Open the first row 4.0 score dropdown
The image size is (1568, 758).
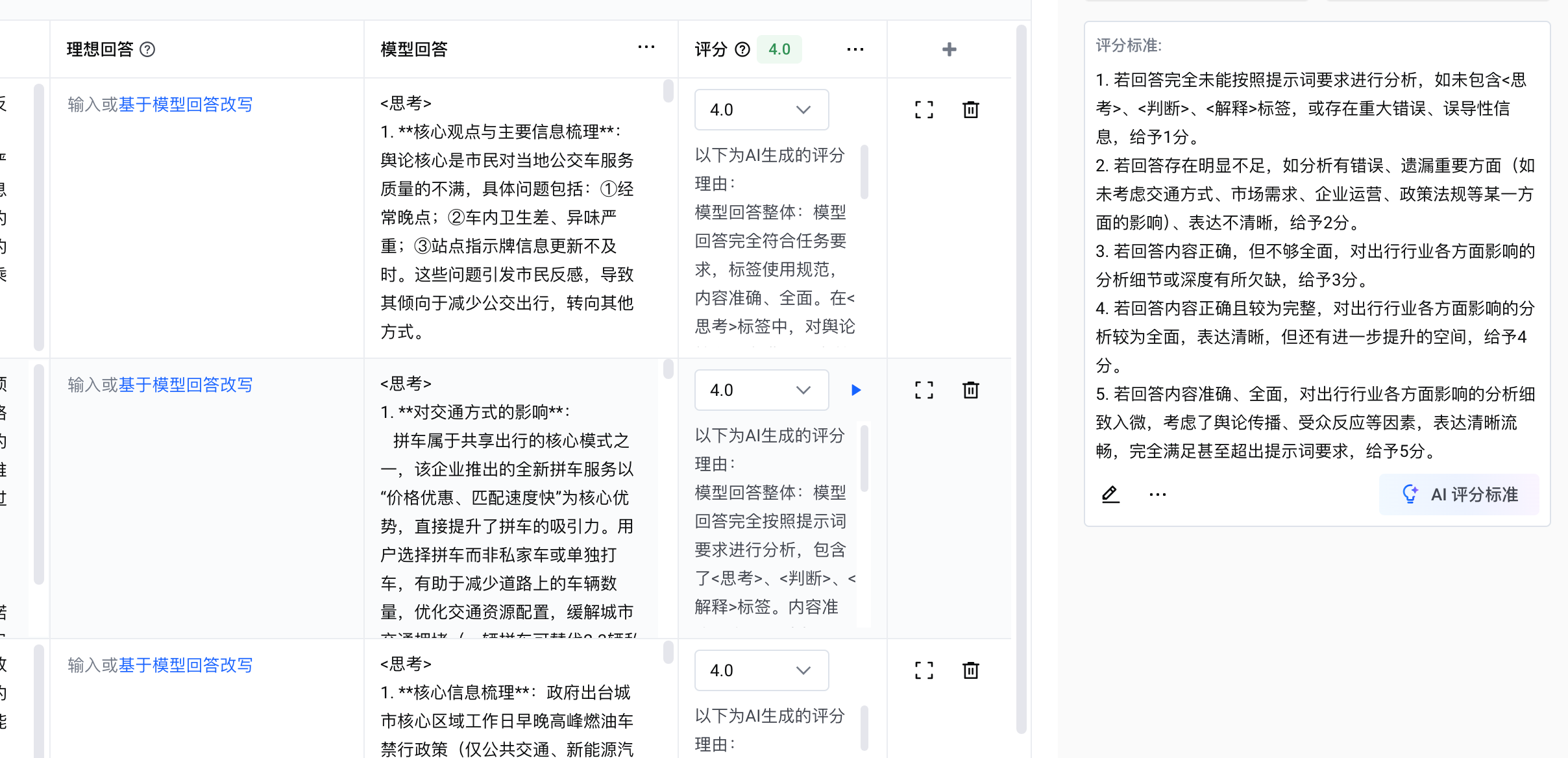coord(761,110)
